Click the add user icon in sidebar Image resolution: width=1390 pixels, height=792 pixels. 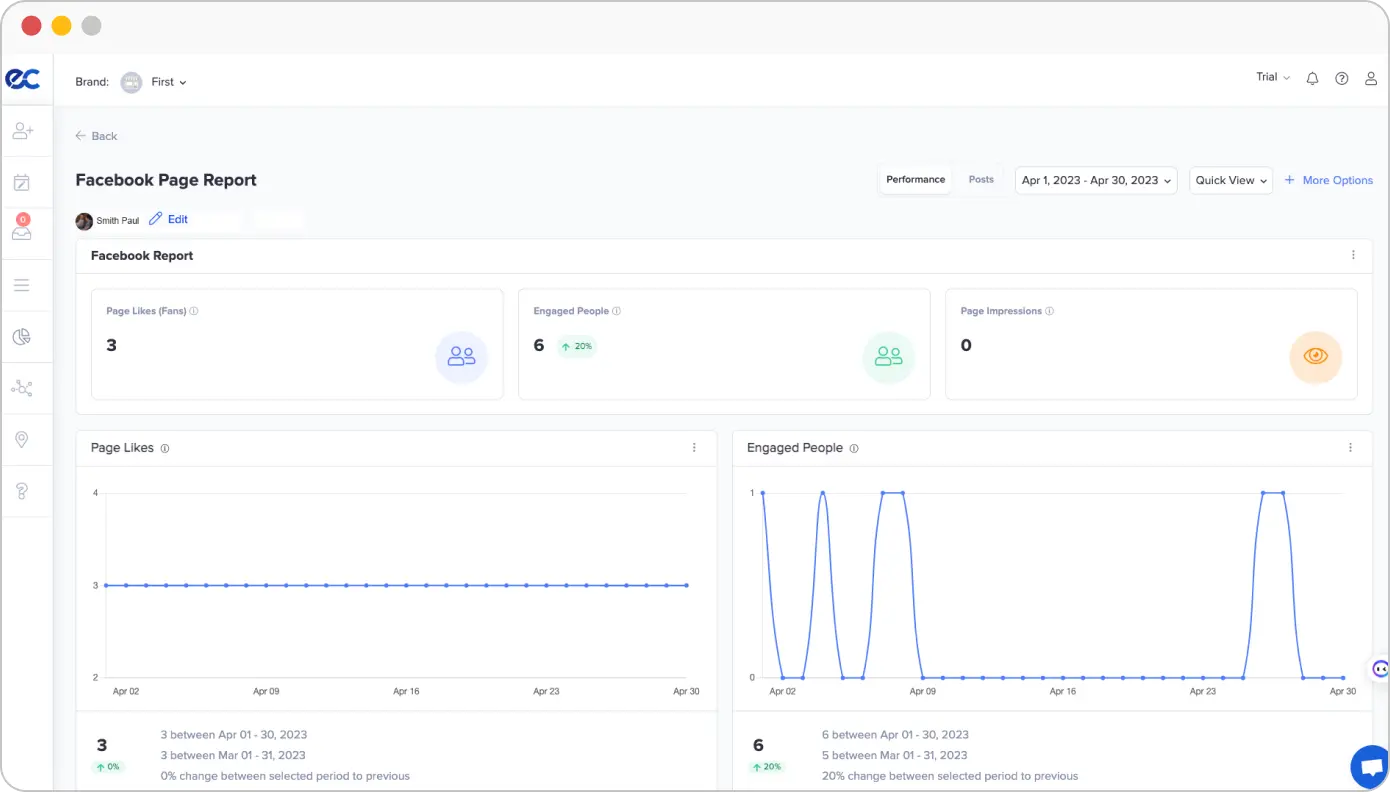pos(22,131)
